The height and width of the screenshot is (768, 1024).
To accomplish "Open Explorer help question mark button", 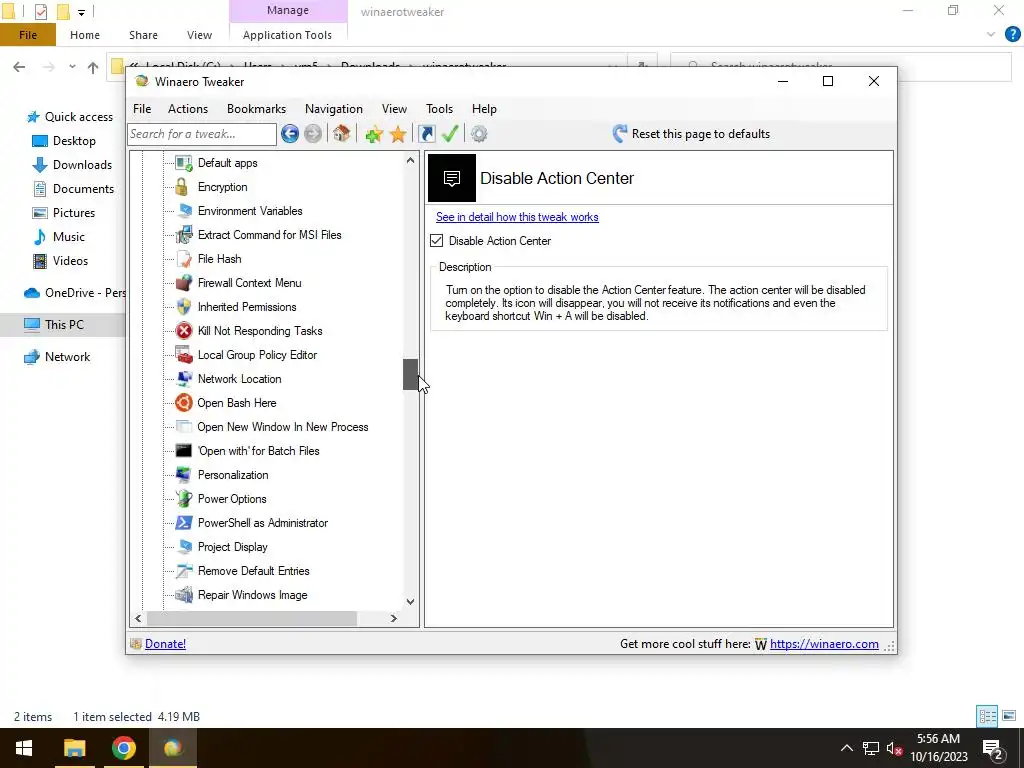I will (x=1012, y=35).
